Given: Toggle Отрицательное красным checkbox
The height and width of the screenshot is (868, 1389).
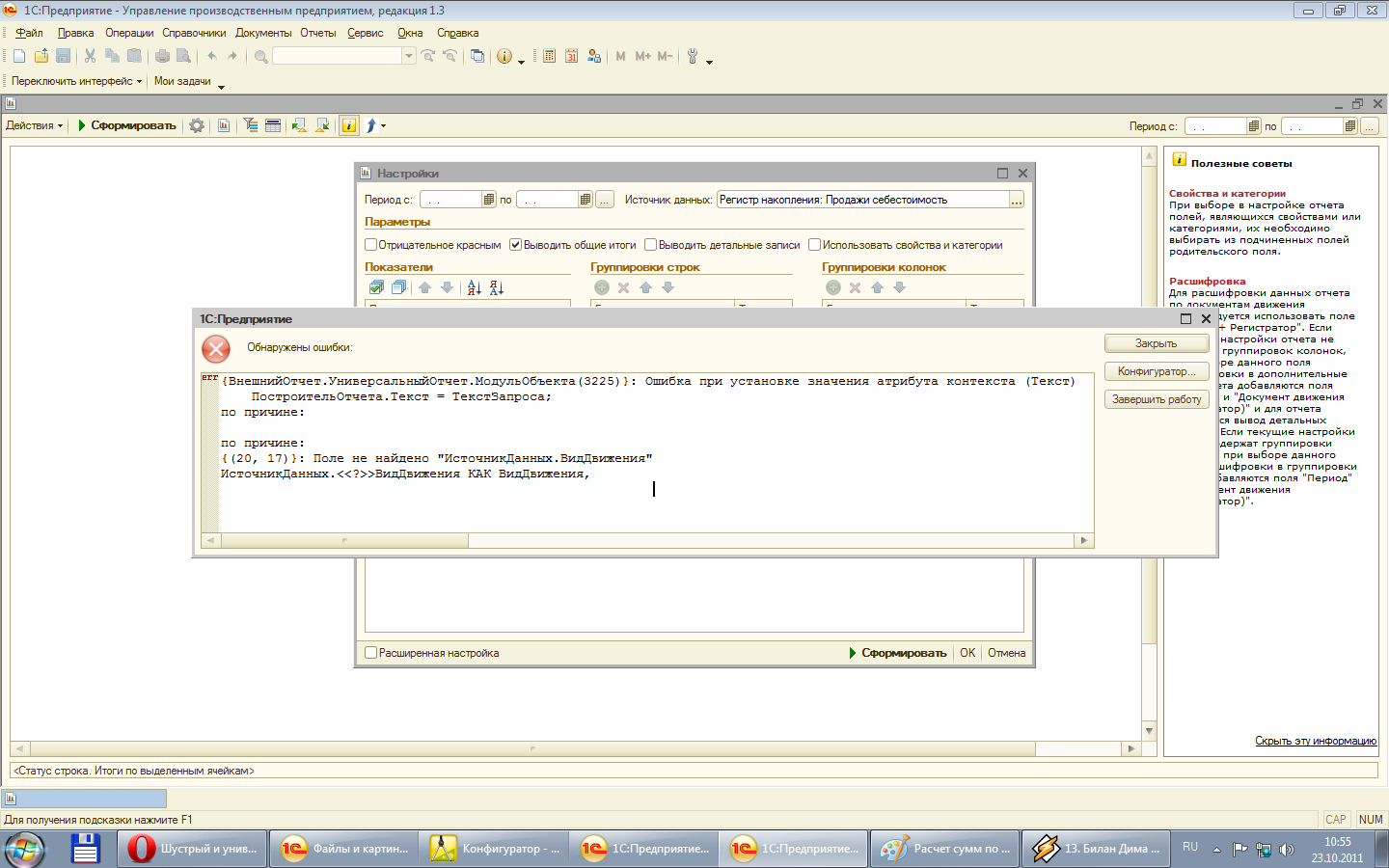Looking at the screenshot, I should pyautogui.click(x=371, y=245).
